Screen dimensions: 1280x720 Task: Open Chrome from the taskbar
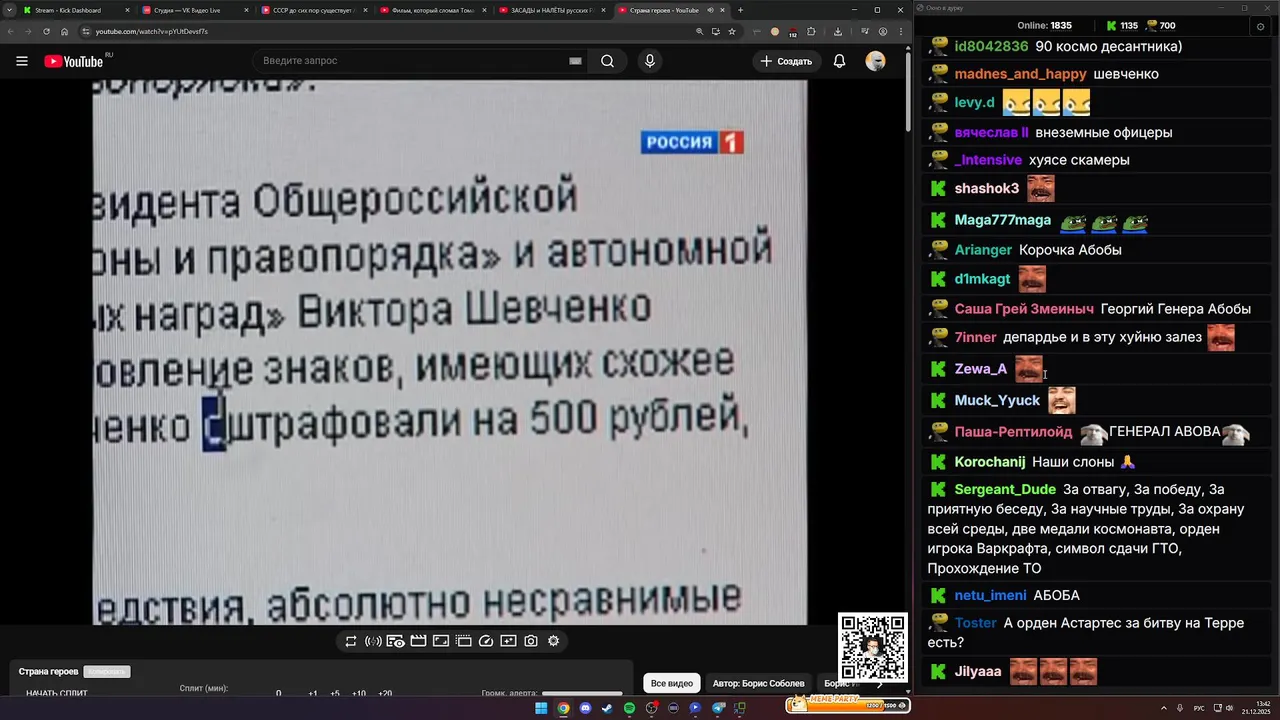(563, 708)
